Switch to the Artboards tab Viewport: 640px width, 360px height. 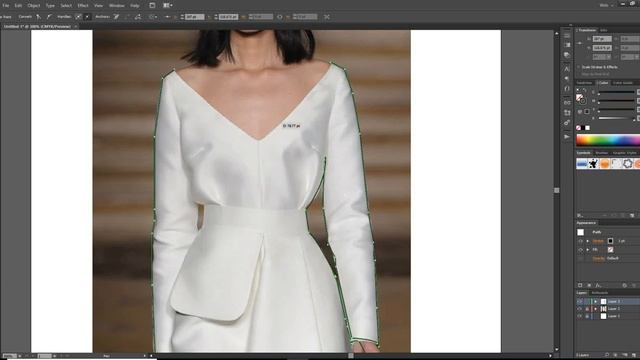coord(600,293)
